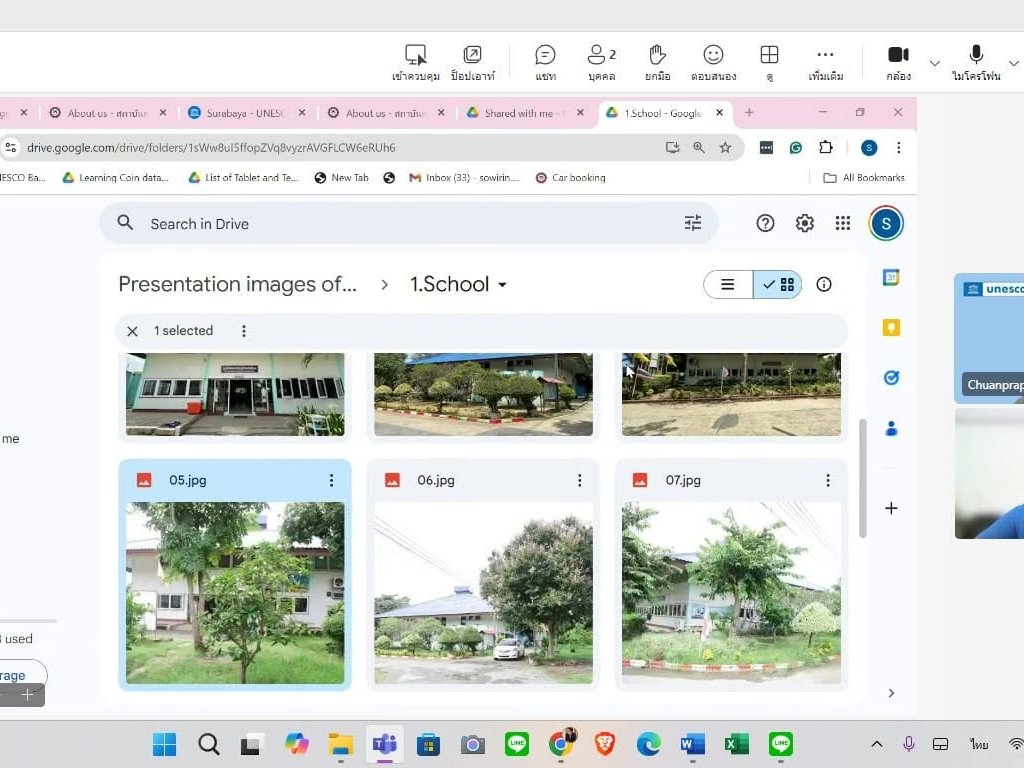Open the Google account avatar
The height and width of the screenshot is (768, 1024).
886,223
